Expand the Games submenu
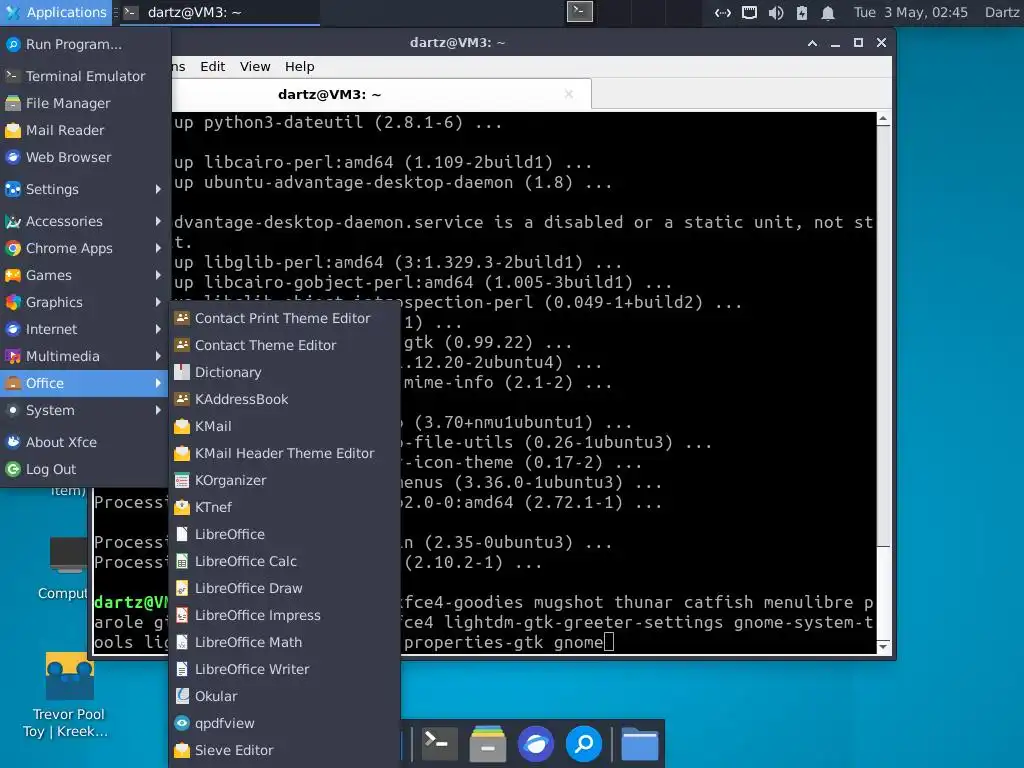Image resolution: width=1024 pixels, height=768 pixels. point(85,276)
